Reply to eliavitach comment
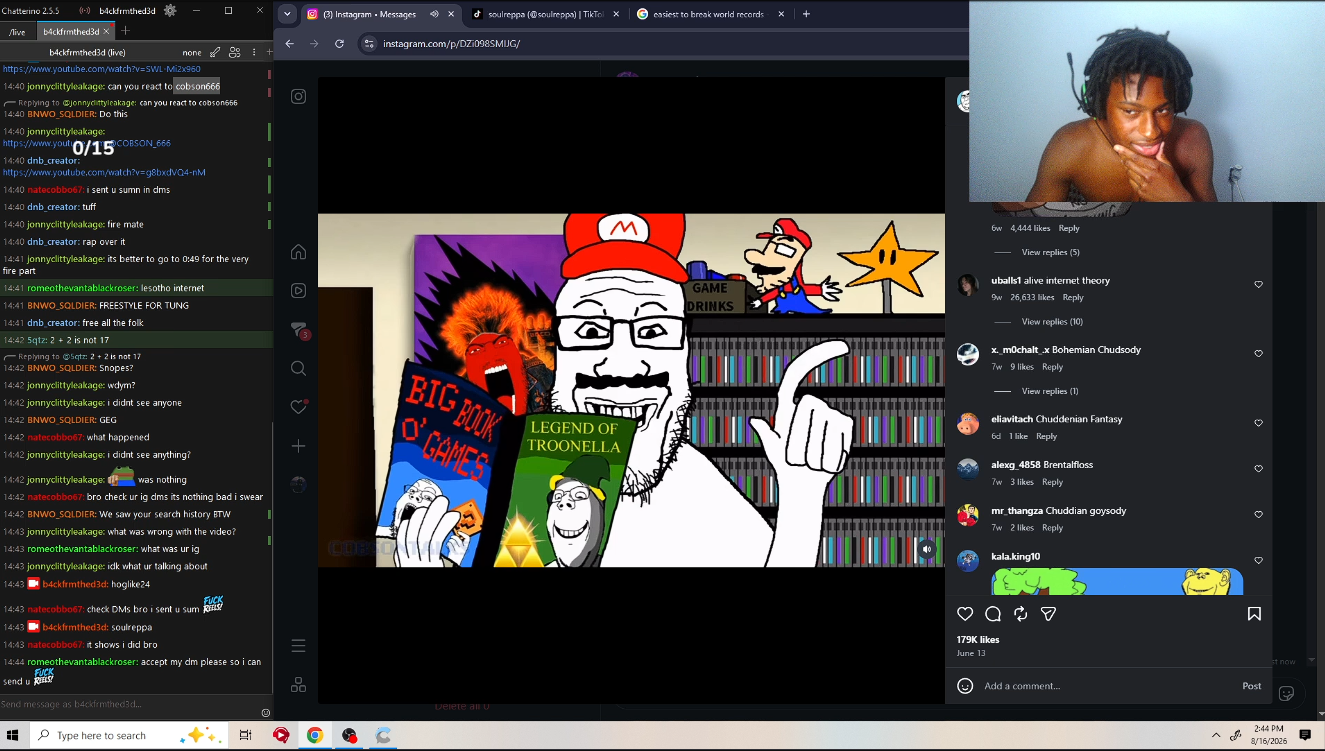The image size is (1325, 751). coord(1046,437)
